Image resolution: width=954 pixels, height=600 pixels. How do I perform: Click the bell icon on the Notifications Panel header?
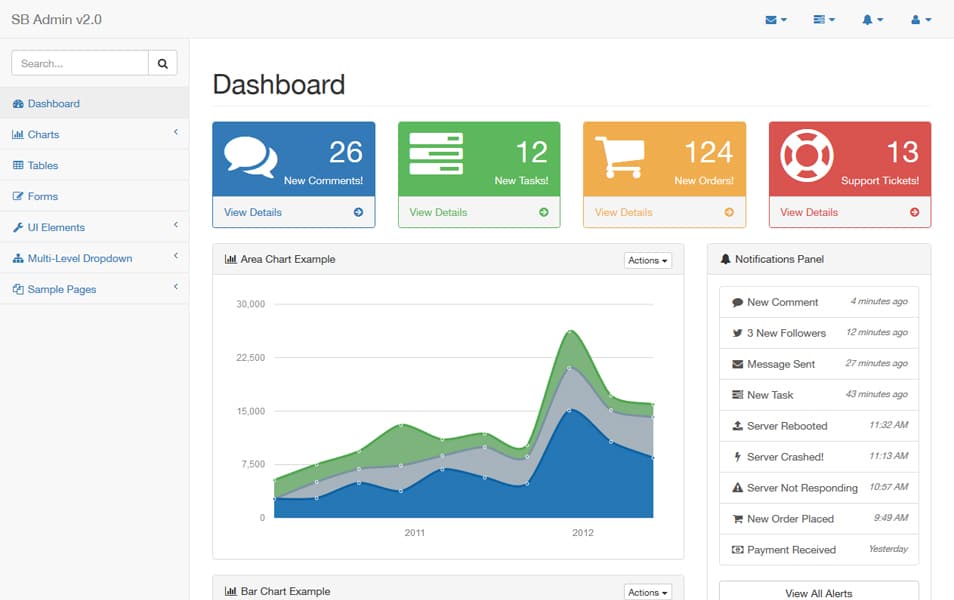(725, 259)
